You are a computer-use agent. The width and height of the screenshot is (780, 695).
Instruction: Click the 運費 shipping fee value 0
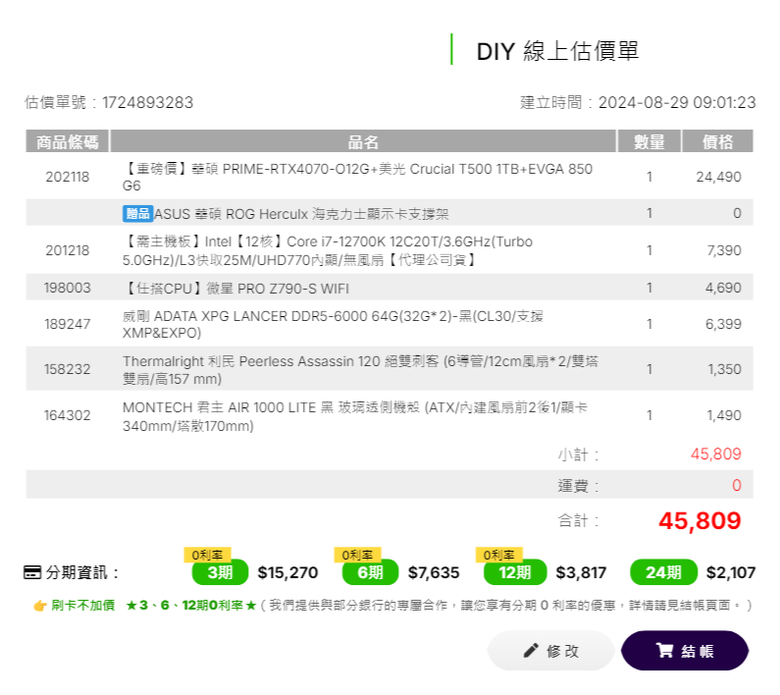737,485
